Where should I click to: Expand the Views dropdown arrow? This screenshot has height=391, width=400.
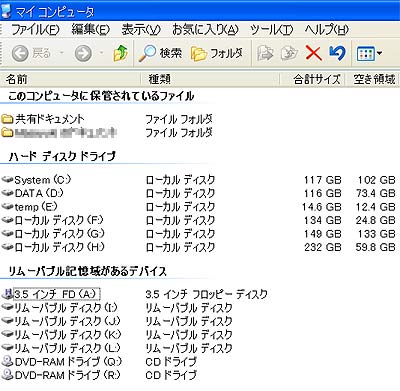pyautogui.click(x=379, y=53)
